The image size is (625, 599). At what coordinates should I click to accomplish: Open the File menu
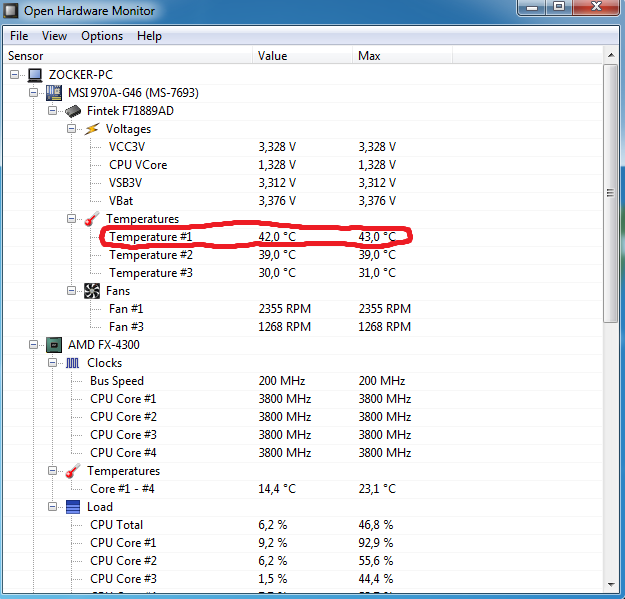point(19,36)
